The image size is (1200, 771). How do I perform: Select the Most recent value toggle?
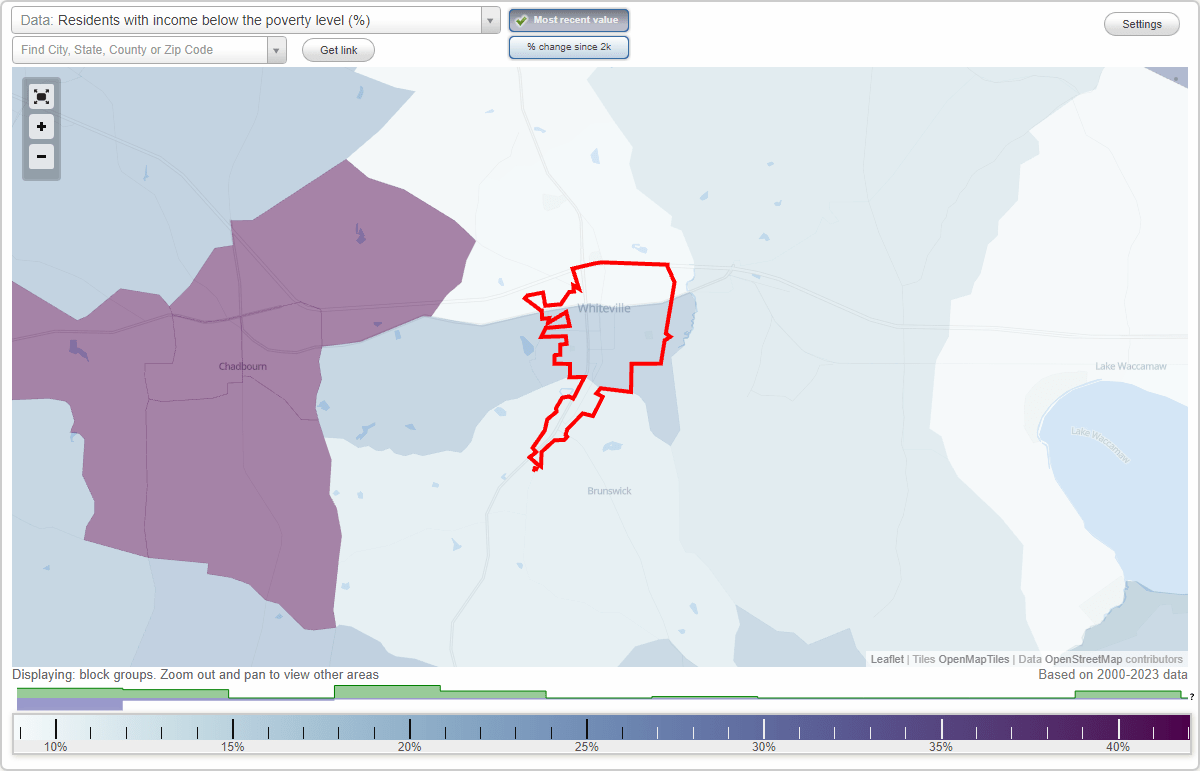568,19
